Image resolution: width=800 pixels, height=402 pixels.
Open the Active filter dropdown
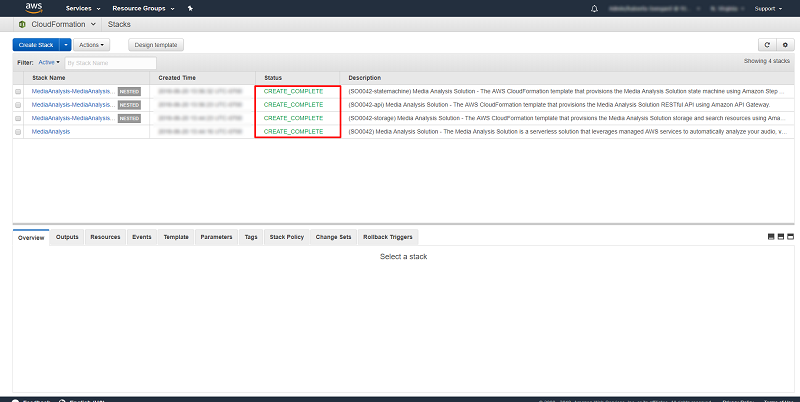coord(49,62)
